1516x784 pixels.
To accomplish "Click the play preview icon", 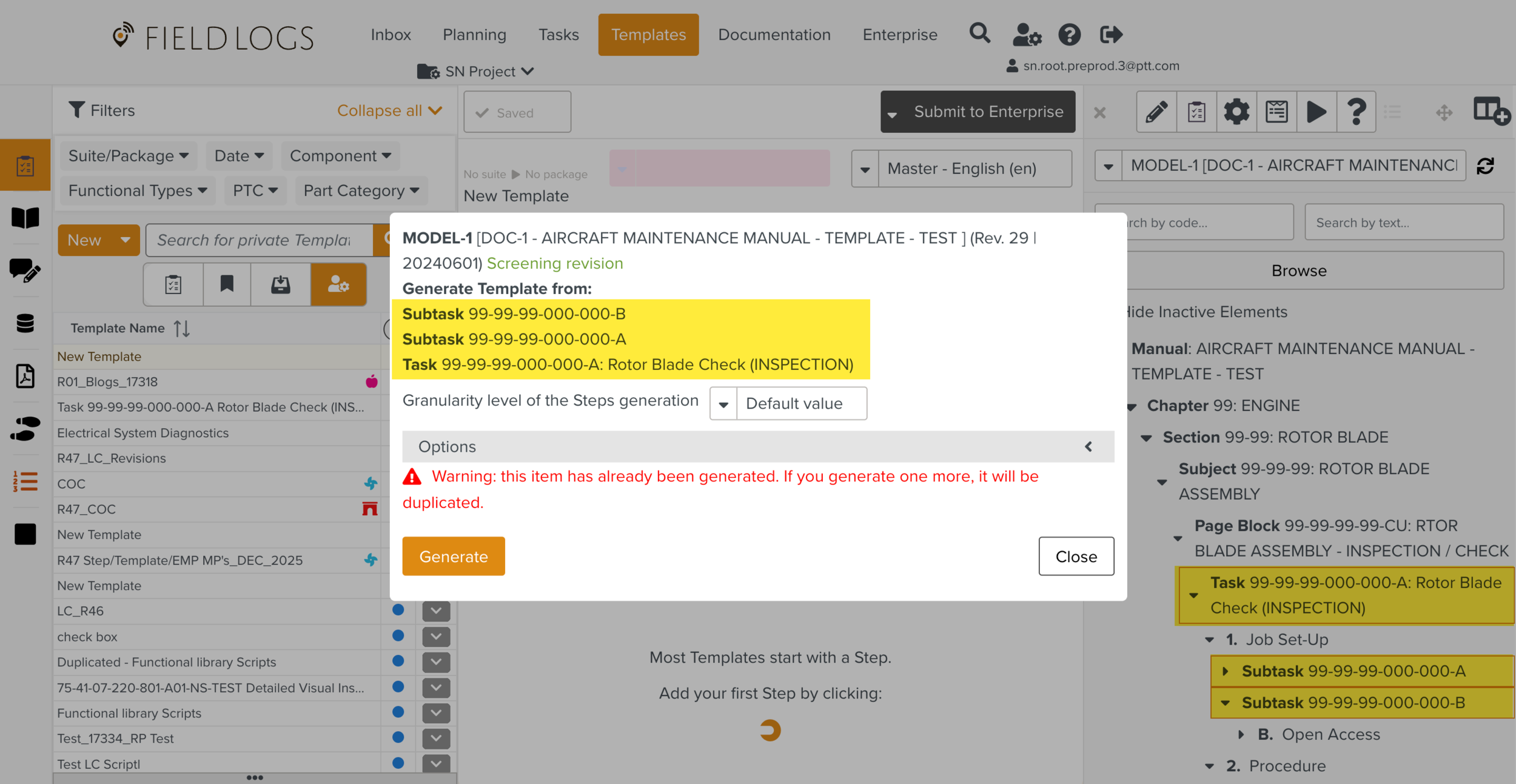I will click(1316, 112).
